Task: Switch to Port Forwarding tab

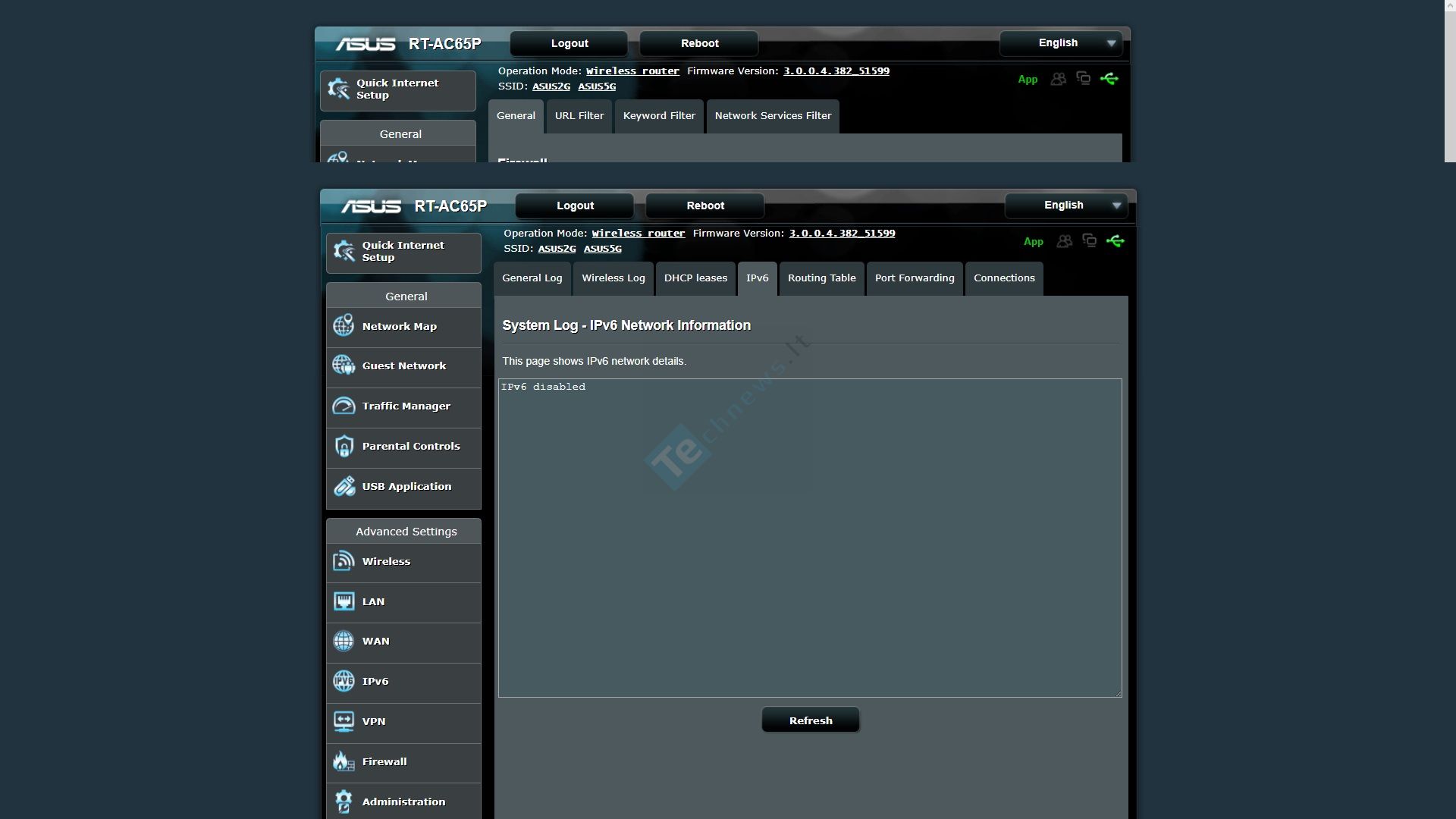Action: [915, 278]
